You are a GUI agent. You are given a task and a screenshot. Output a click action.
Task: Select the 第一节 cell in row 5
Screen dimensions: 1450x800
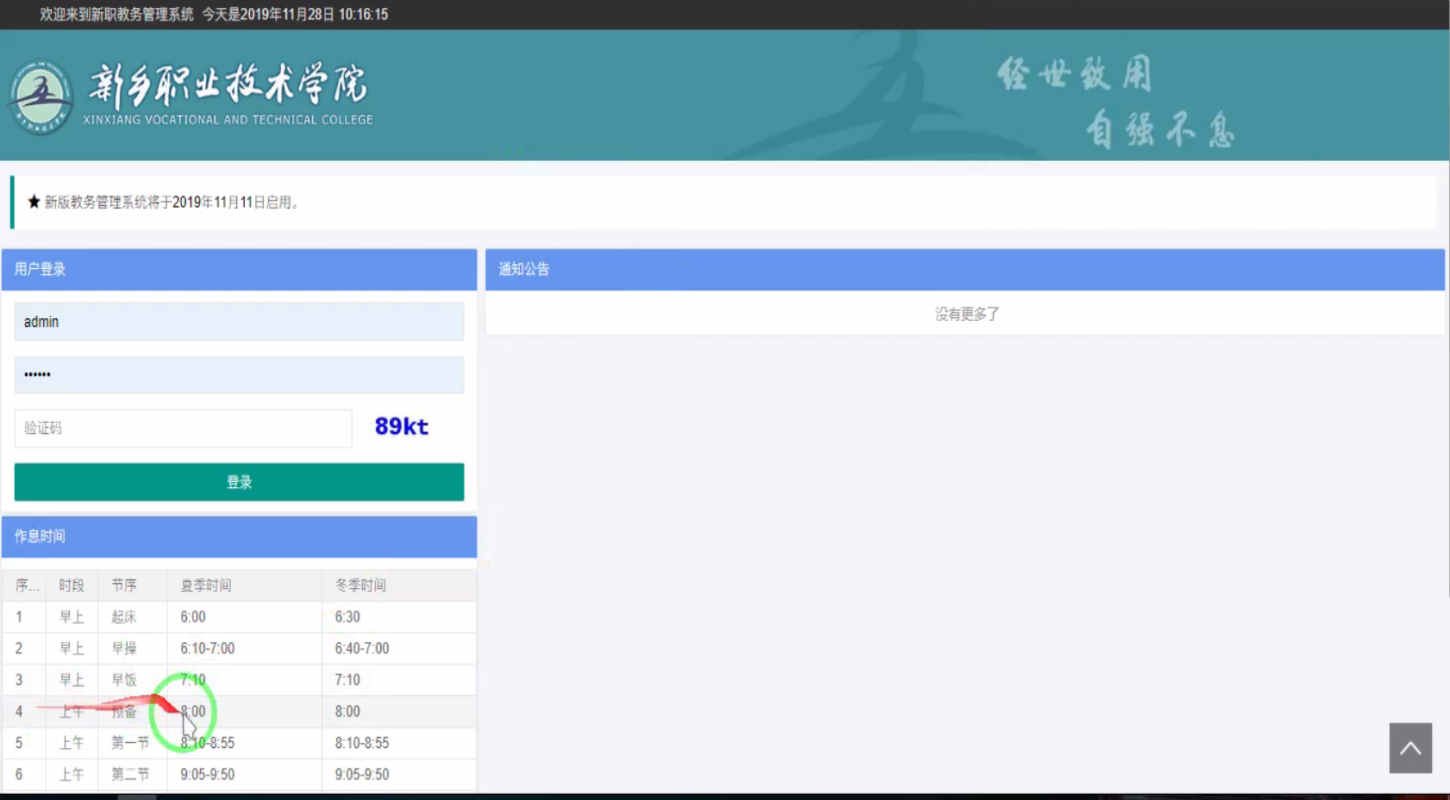pos(130,743)
